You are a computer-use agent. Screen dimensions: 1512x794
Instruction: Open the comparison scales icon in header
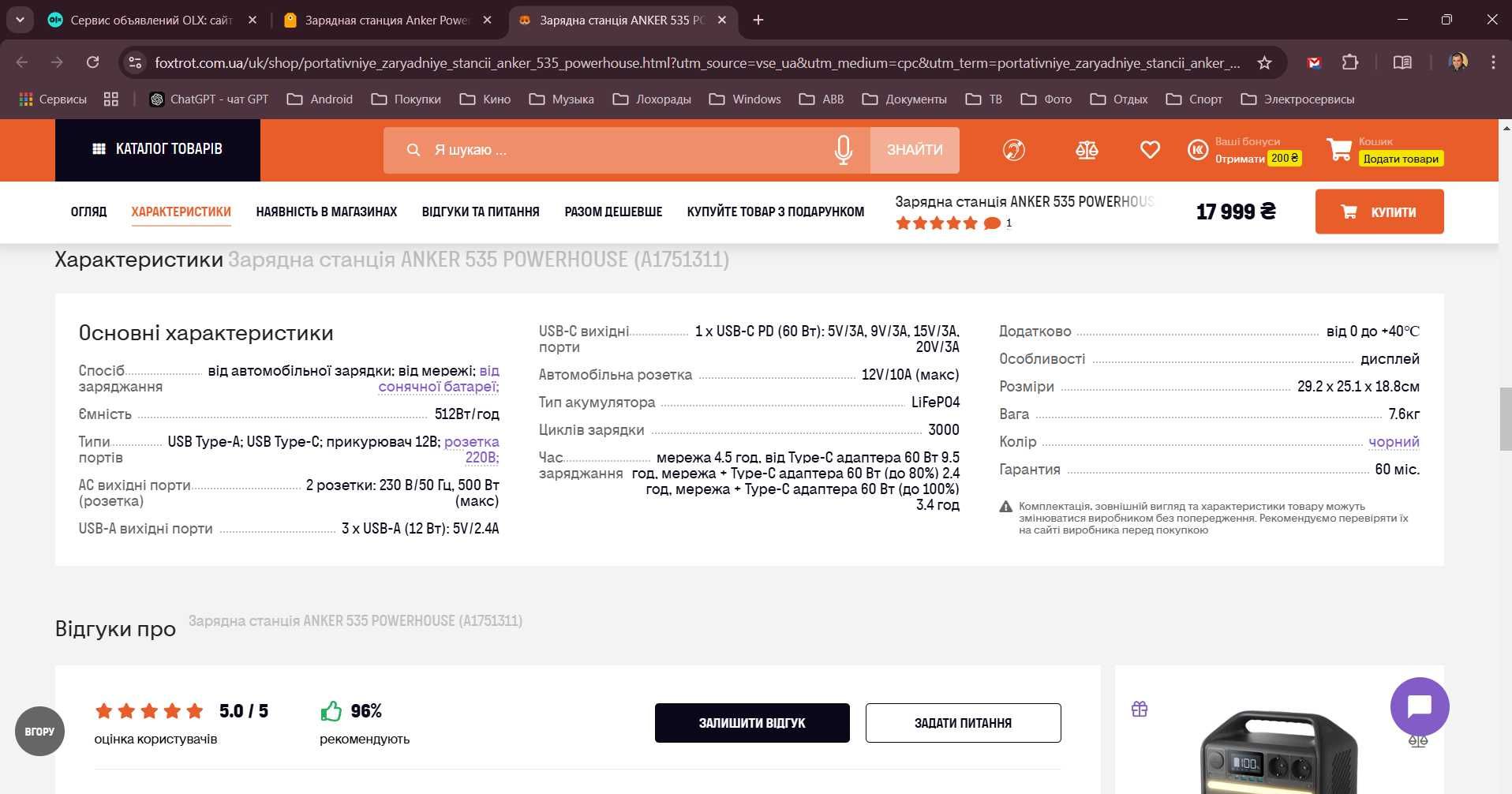tap(1087, 150)
